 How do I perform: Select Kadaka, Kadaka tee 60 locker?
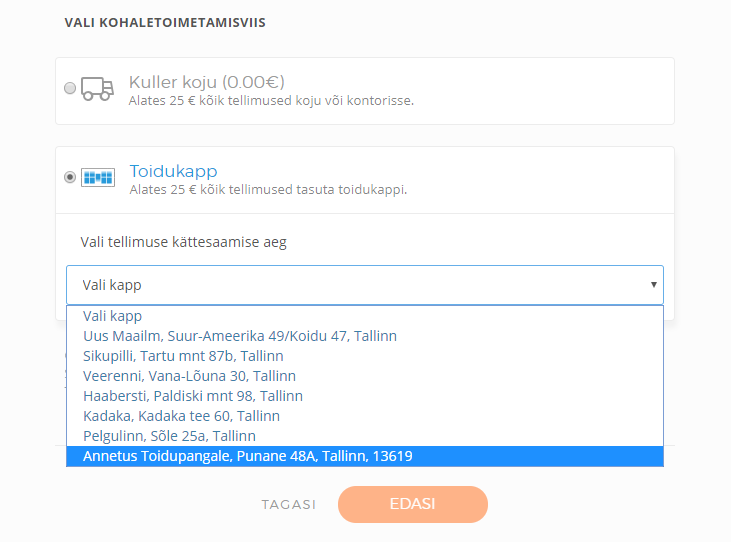click(365, 416)
